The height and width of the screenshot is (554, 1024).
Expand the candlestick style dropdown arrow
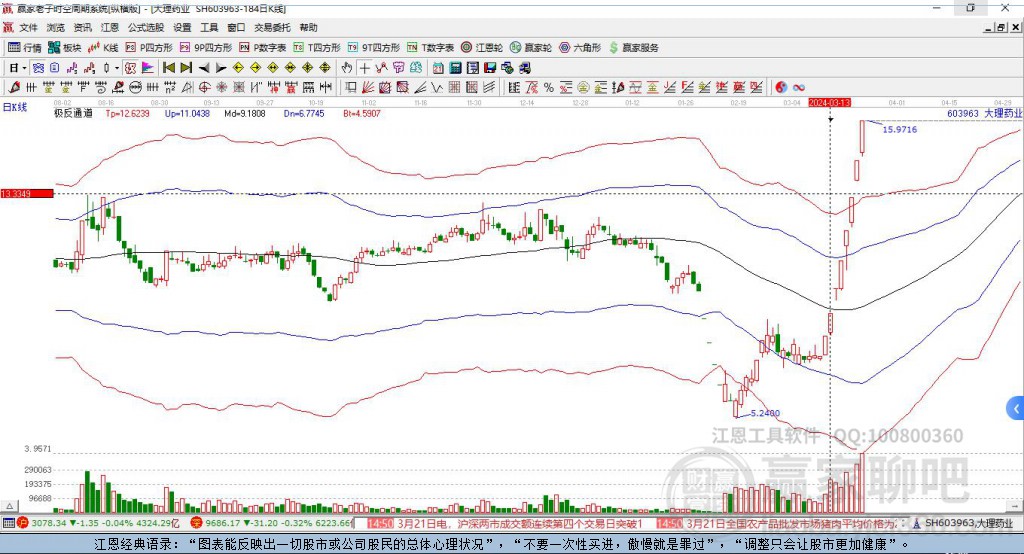click(117, 67)
